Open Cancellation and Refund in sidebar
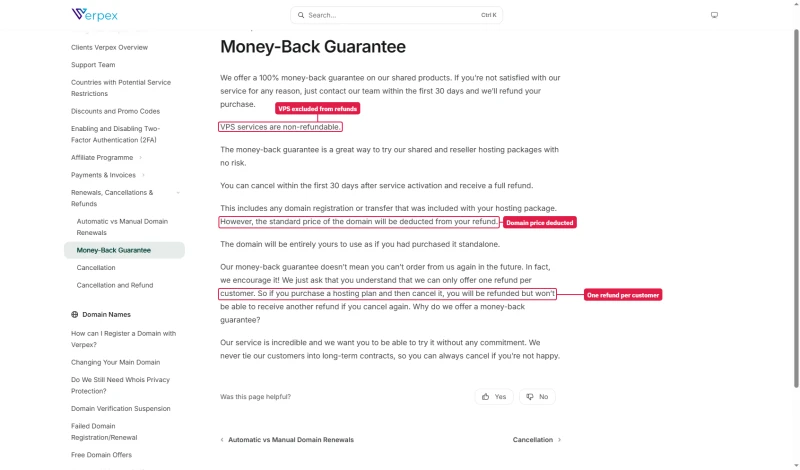The image size is (800, 470). 115,285
